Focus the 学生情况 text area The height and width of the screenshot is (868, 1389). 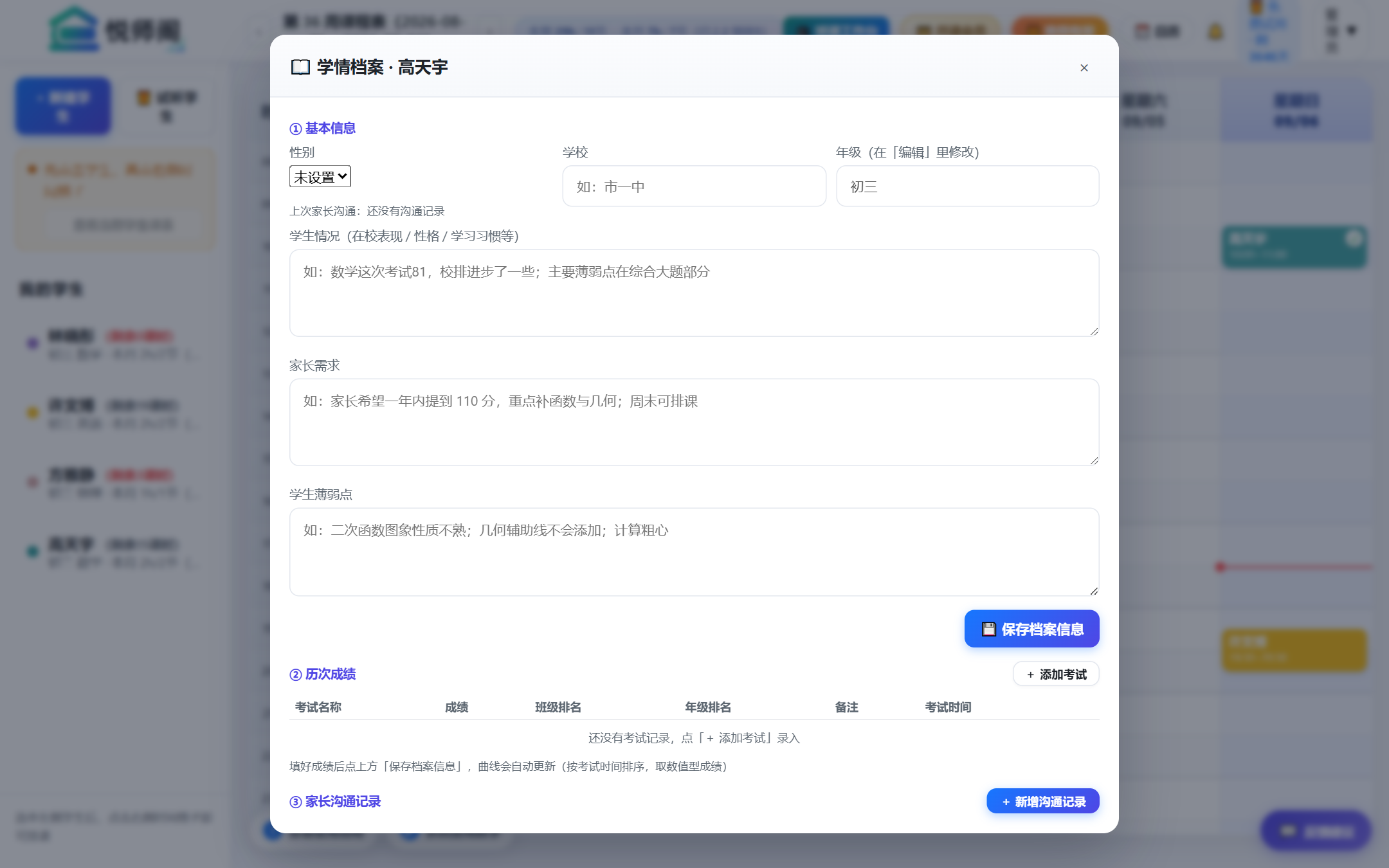(x=694, y=293)
